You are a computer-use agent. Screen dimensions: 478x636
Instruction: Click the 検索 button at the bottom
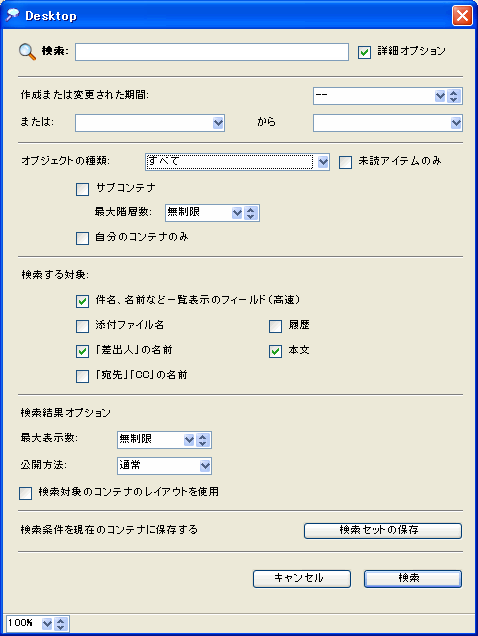click(x=413, y=579)
